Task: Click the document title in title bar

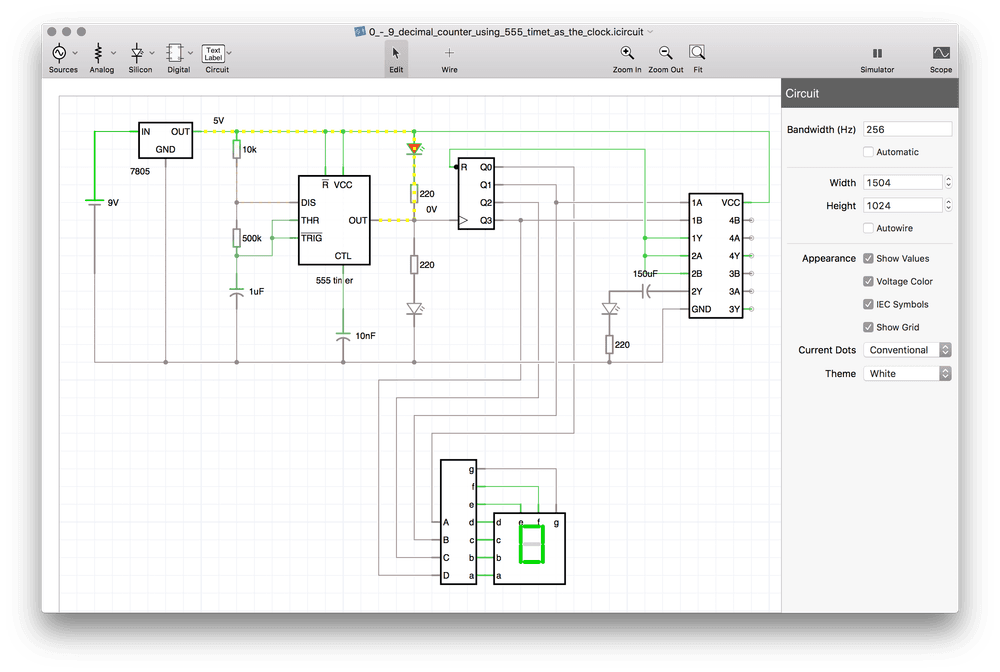Action: (506, 31)
